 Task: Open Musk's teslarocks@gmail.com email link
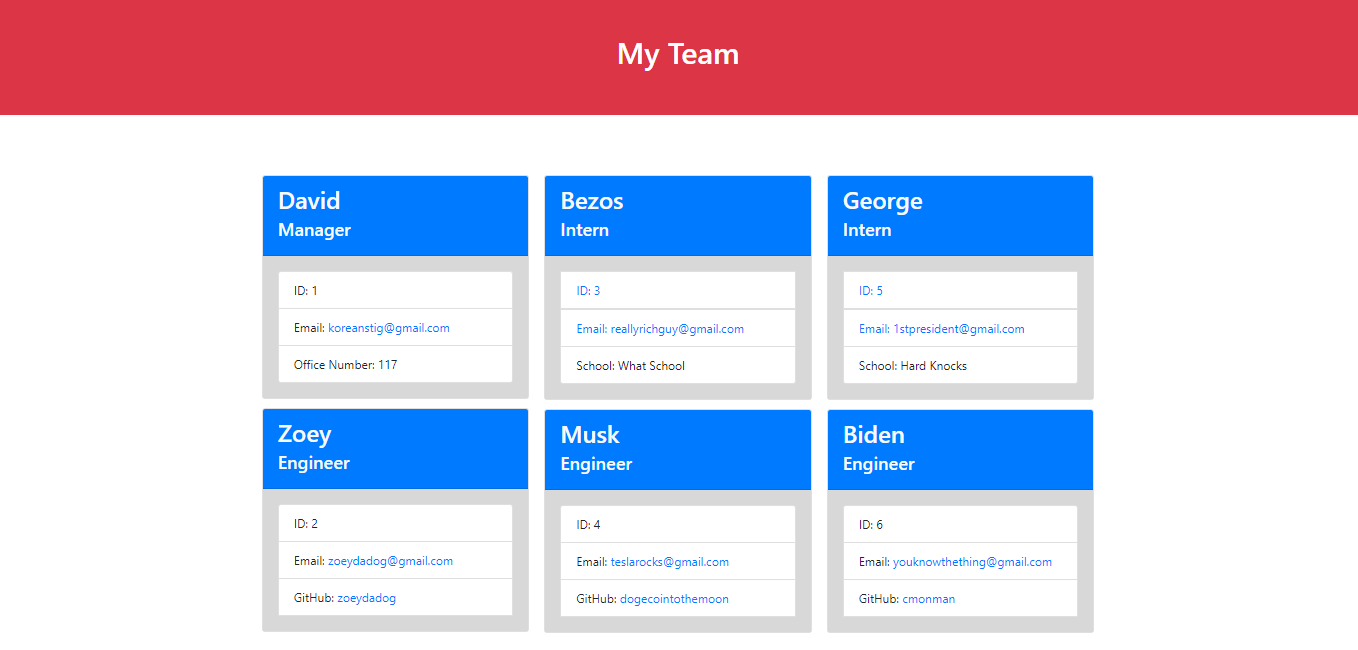669,561
